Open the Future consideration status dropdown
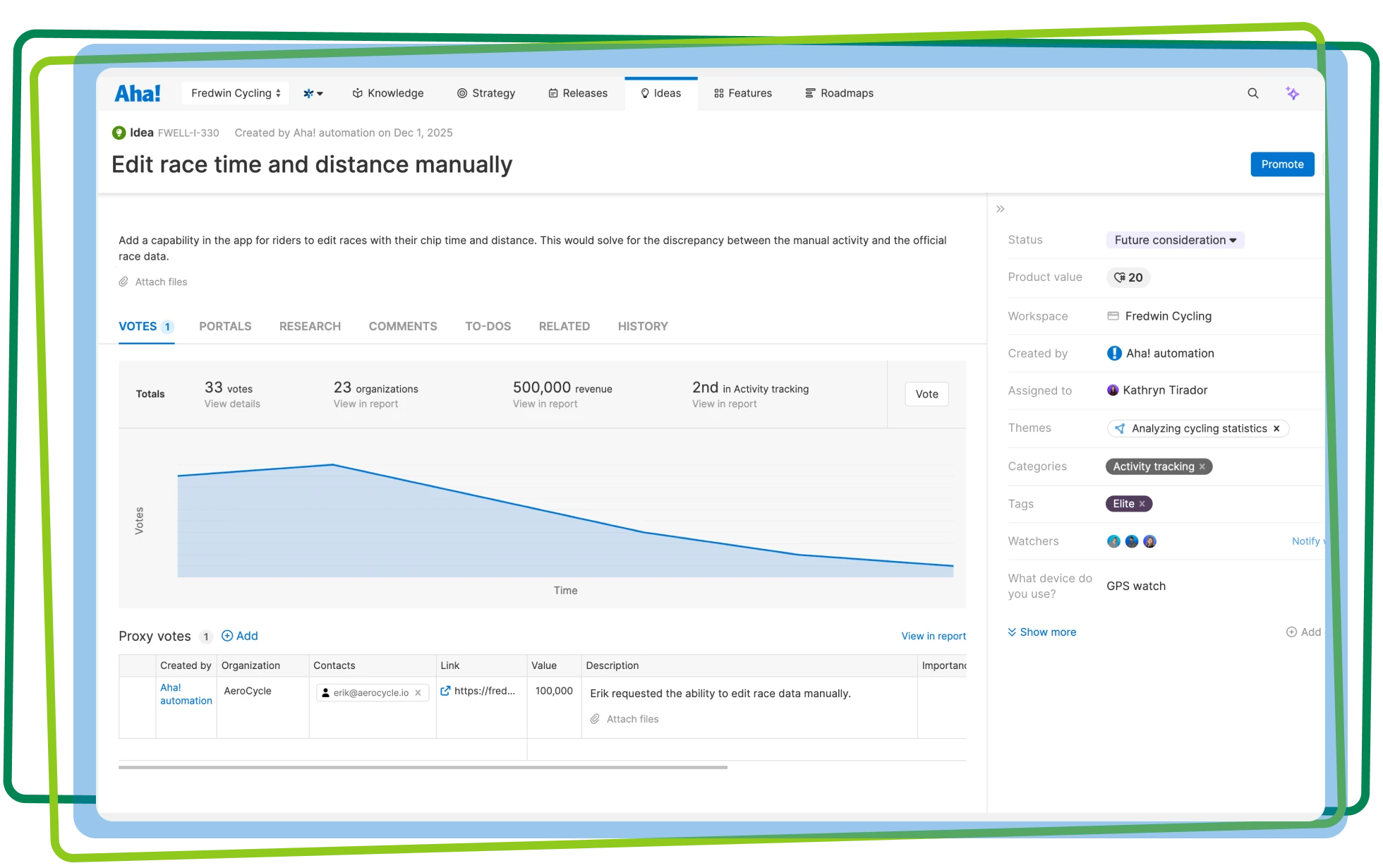The image size is (1383, 868). 1175,240
